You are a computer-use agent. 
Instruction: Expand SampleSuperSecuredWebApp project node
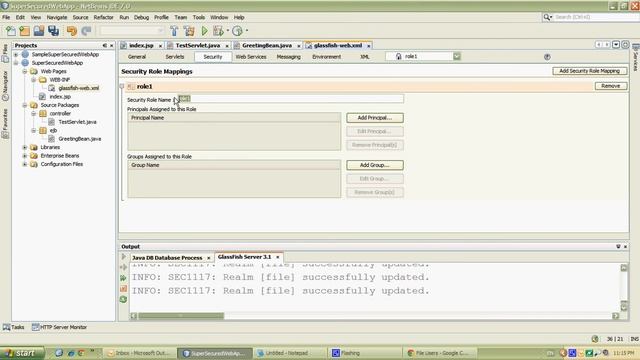click(16, 54)
